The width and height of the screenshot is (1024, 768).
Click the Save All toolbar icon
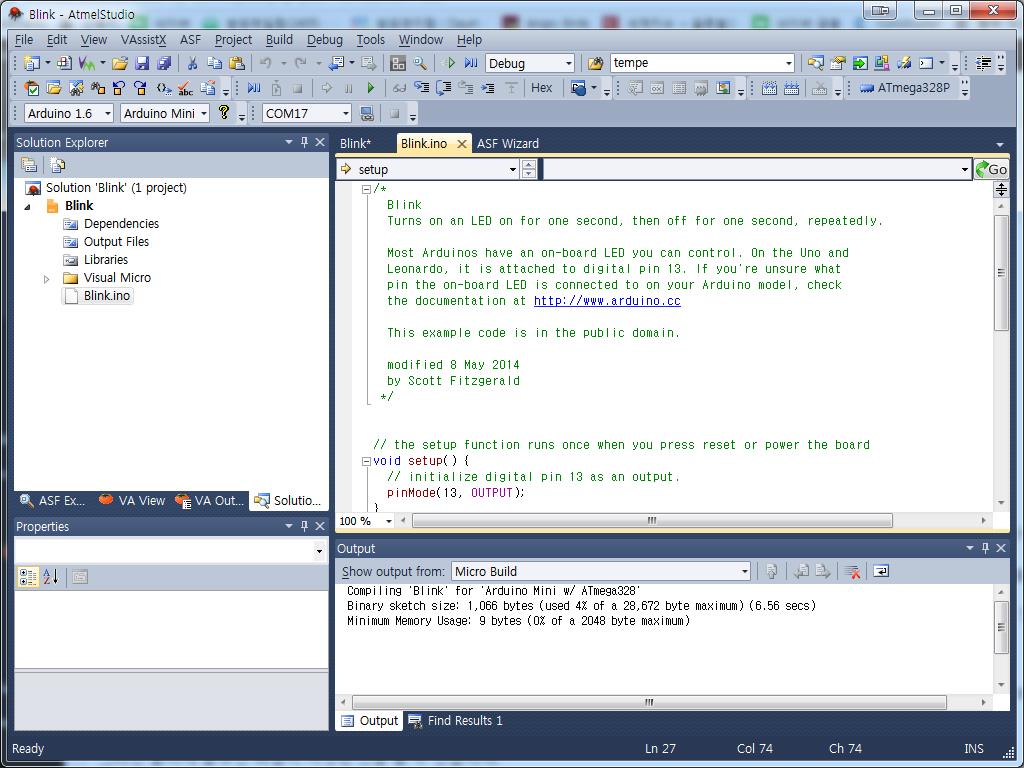click(x=163, y=63)
